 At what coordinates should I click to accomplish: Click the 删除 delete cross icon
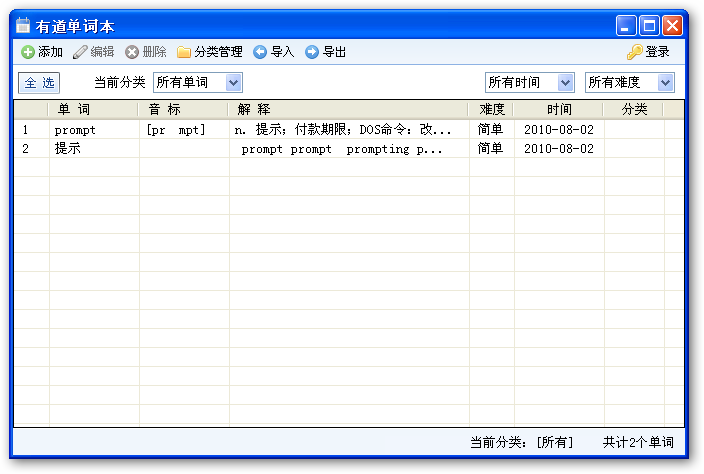point(132,52)
